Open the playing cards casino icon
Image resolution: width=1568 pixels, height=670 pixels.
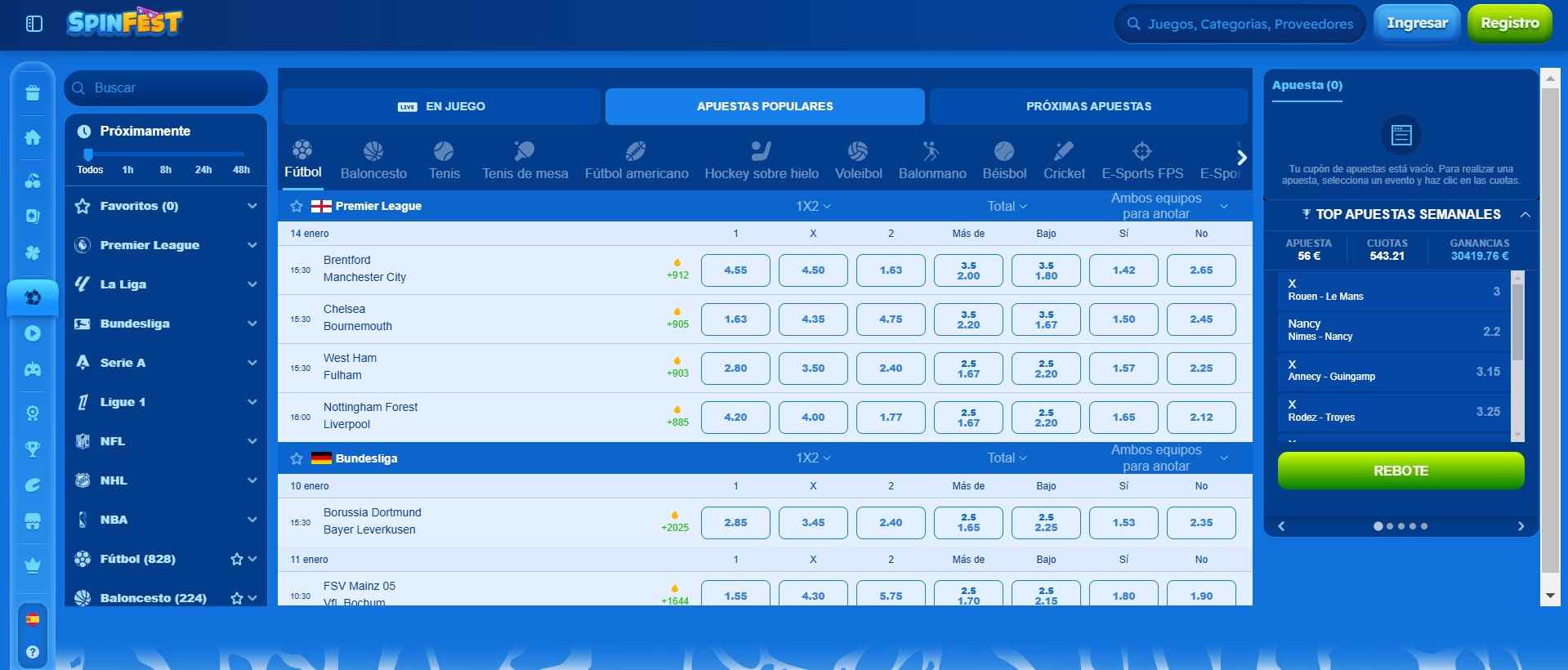[x=33, y=217]
